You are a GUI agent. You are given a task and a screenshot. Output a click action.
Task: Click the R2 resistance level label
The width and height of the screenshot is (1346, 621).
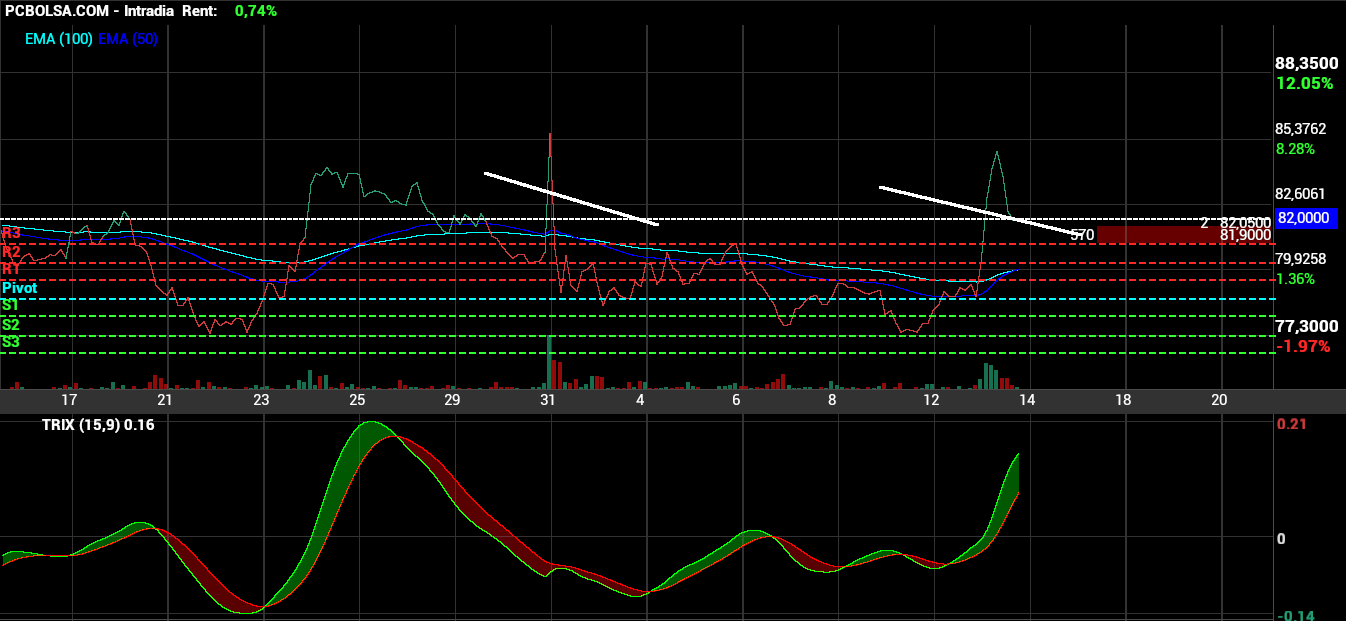[x=11, y=252]
